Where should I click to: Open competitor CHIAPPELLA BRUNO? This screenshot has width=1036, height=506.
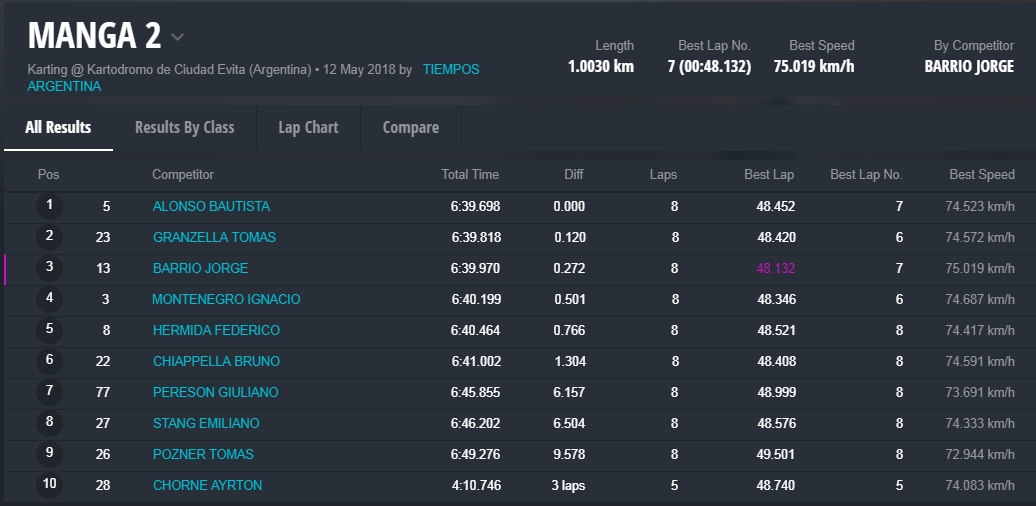[216, 361]
